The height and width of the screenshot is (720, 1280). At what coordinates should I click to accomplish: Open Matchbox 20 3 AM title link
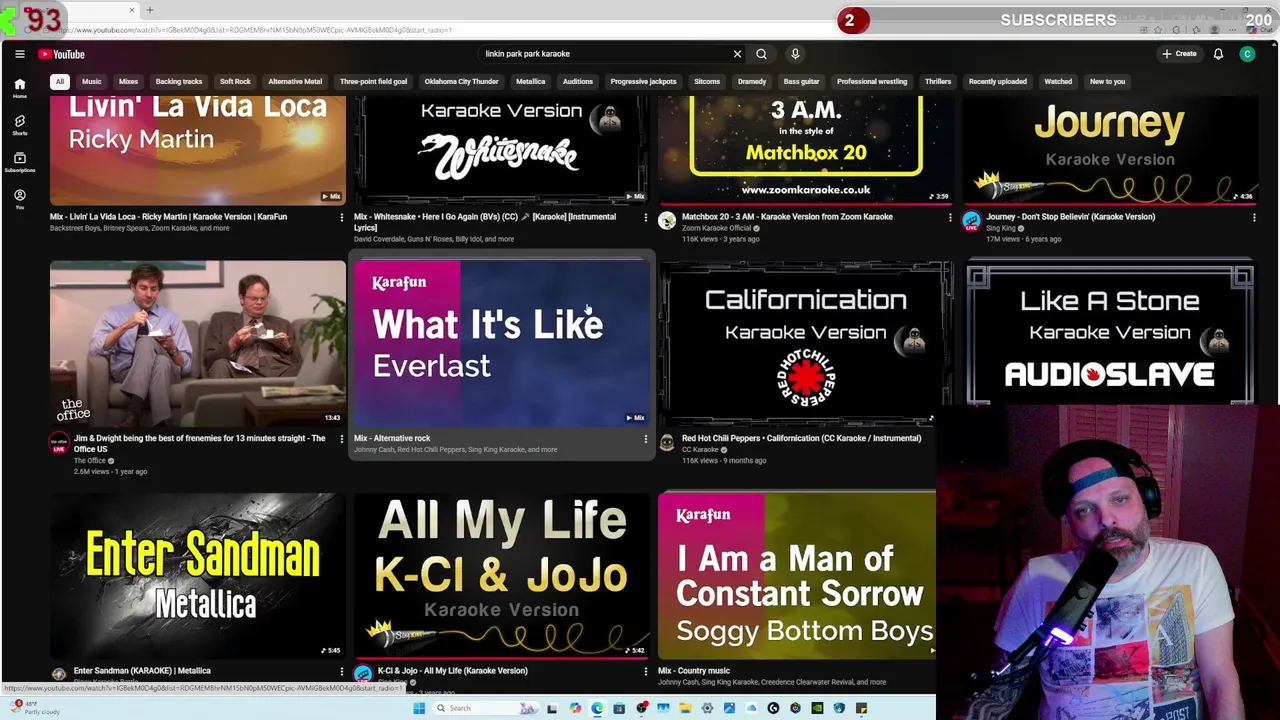(x=787, y=216)
